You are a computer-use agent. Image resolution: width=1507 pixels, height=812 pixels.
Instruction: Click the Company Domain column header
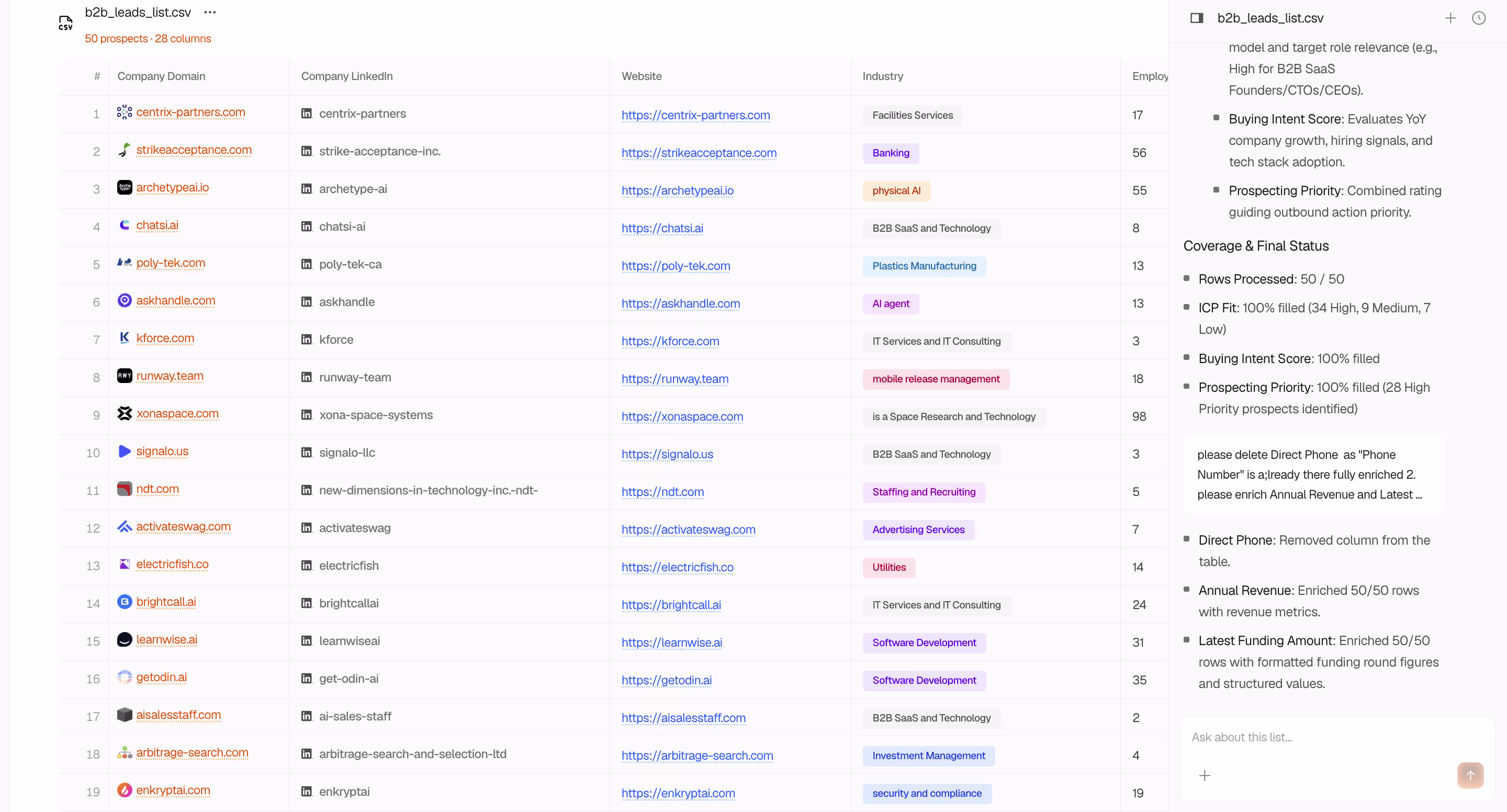(161, 76)
